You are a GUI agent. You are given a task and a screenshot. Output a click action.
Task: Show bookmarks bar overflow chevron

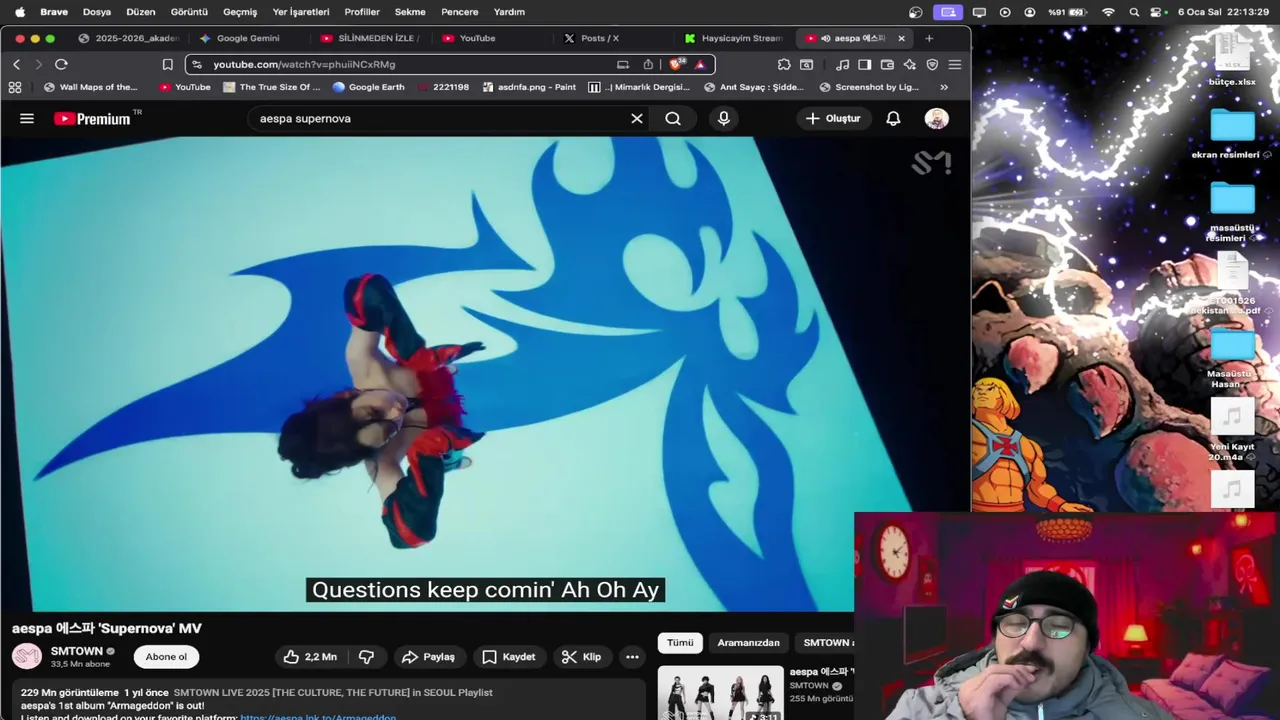[944, 87]
